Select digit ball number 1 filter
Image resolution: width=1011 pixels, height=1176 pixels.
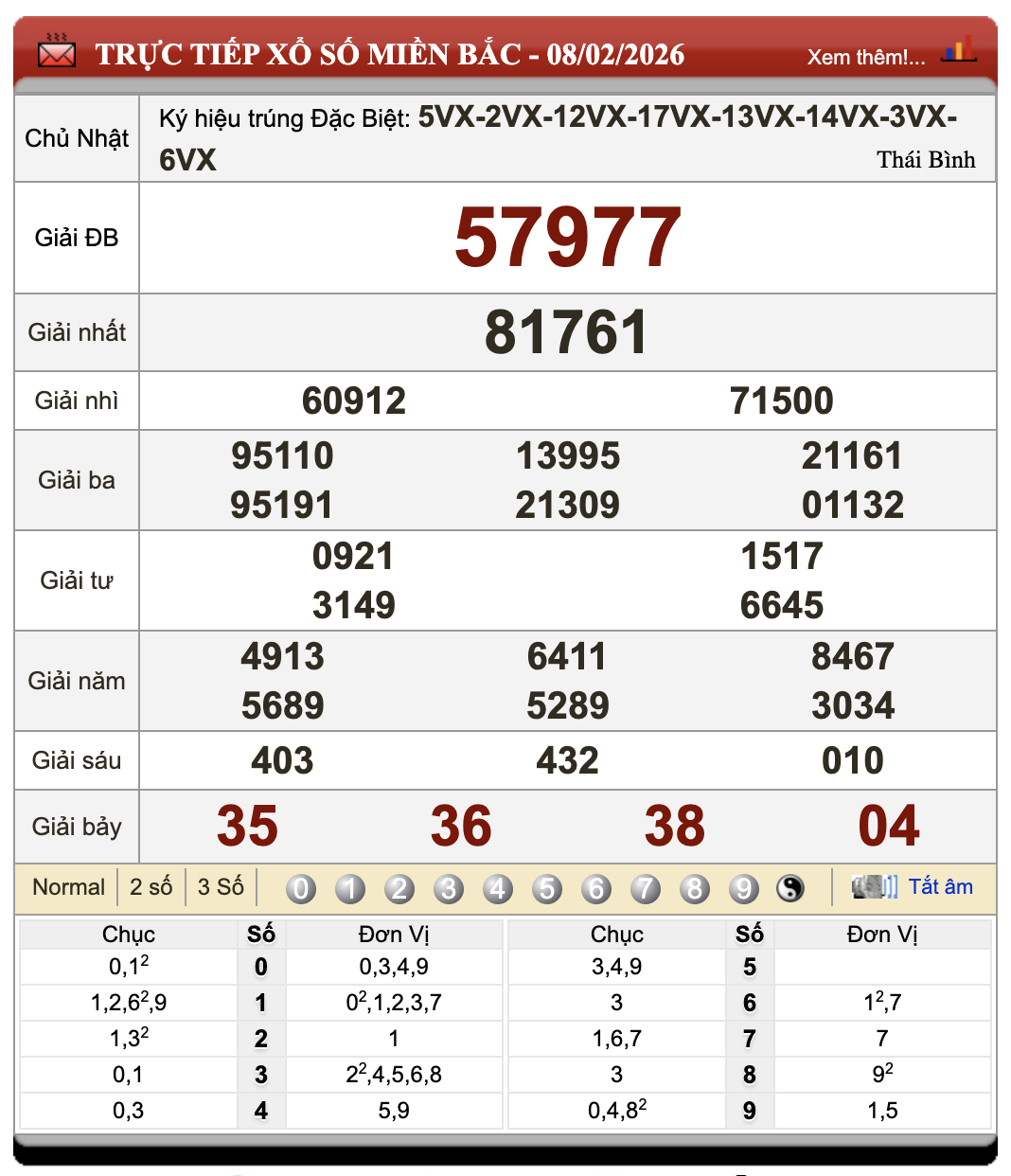pyautogui.click(x=350, y=888)
